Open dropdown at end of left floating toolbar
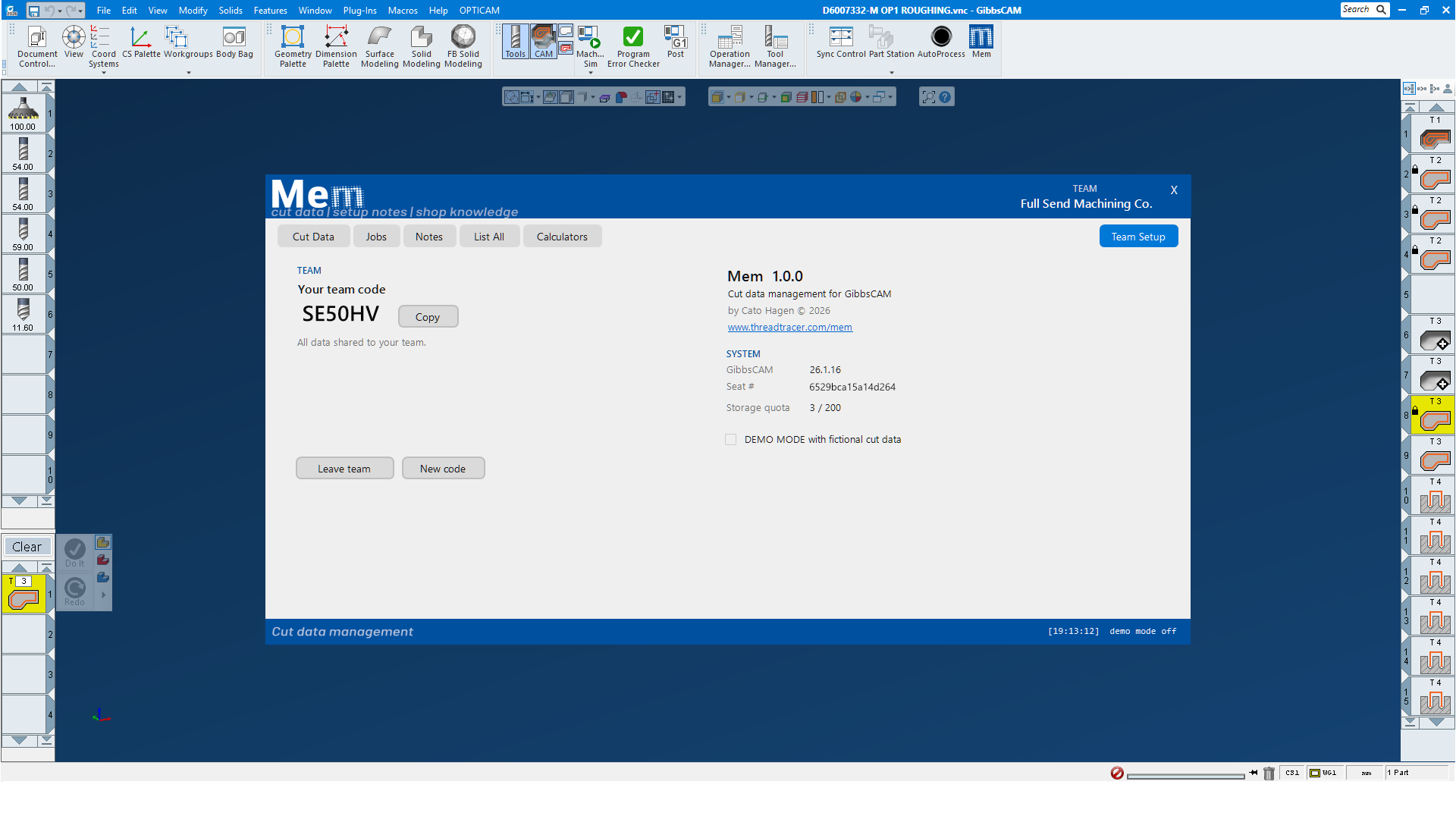 click(x=679, y=97)
